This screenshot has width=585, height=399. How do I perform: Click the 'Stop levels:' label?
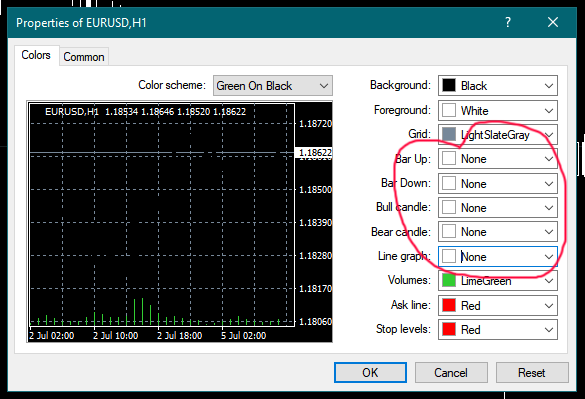click(x=403, y=329)
